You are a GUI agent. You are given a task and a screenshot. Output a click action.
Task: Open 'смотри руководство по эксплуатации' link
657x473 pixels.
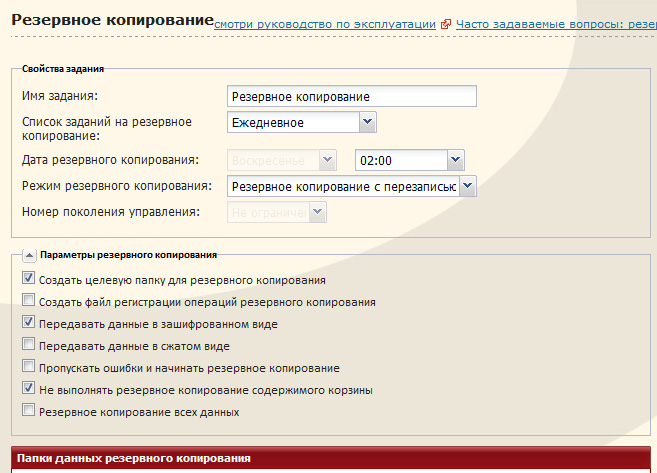pos(326,23)
